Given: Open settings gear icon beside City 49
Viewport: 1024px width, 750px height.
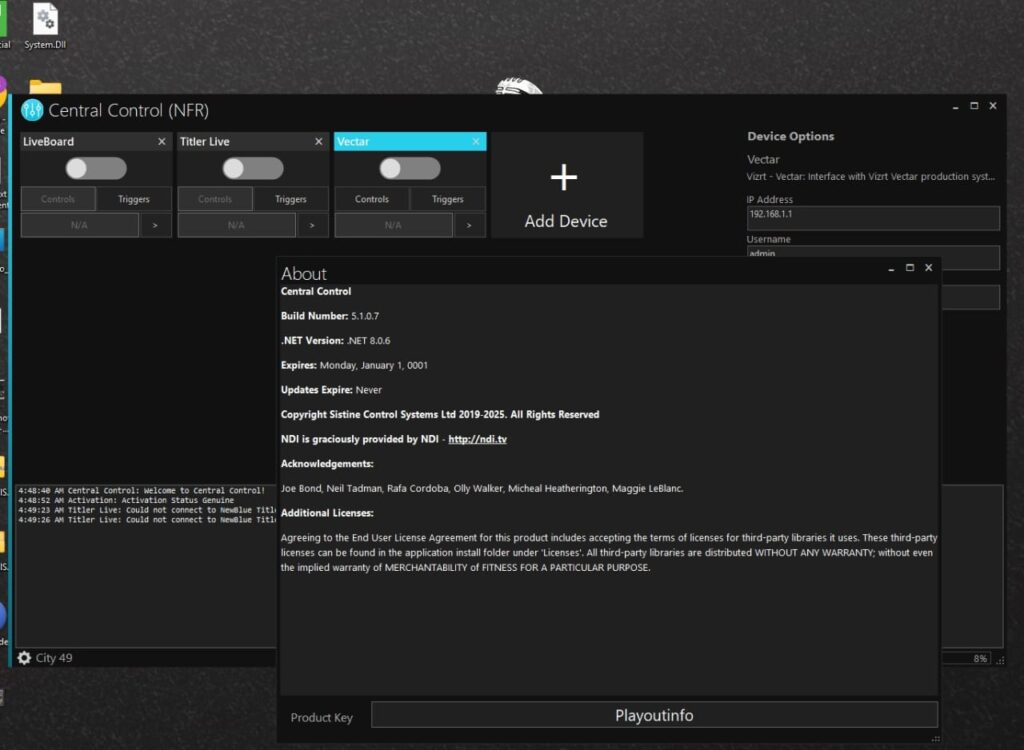Looking at the screenshot, I should pyautogui.click(x=24, y=658).
